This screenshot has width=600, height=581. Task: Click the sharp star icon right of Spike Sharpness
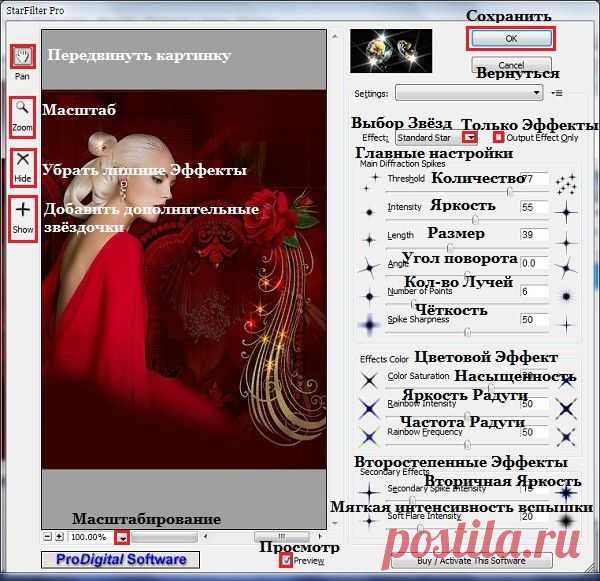(x=566, y=325)
